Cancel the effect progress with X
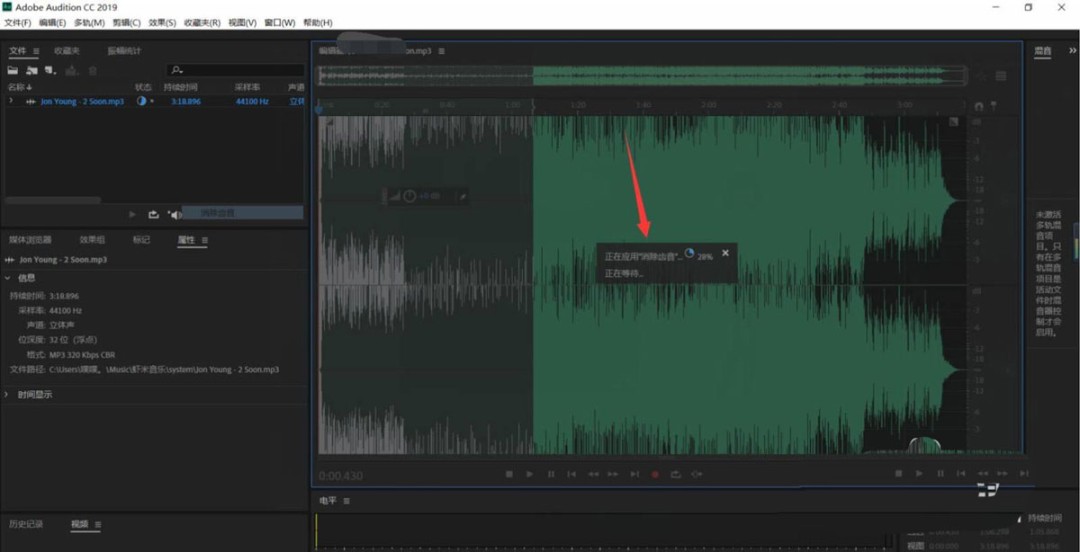 coord(725,253)
